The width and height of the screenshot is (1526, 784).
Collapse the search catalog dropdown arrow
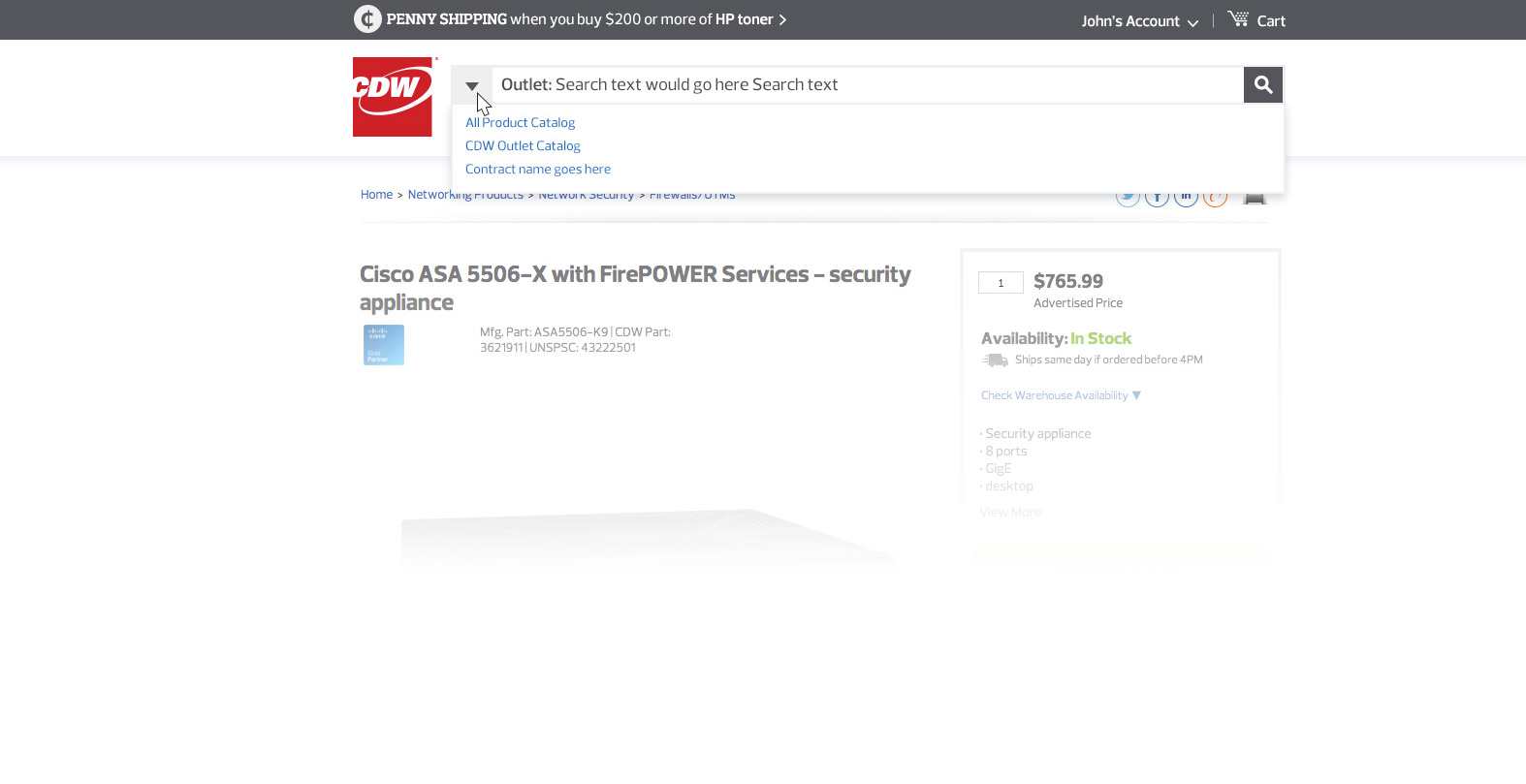(472, 85)
